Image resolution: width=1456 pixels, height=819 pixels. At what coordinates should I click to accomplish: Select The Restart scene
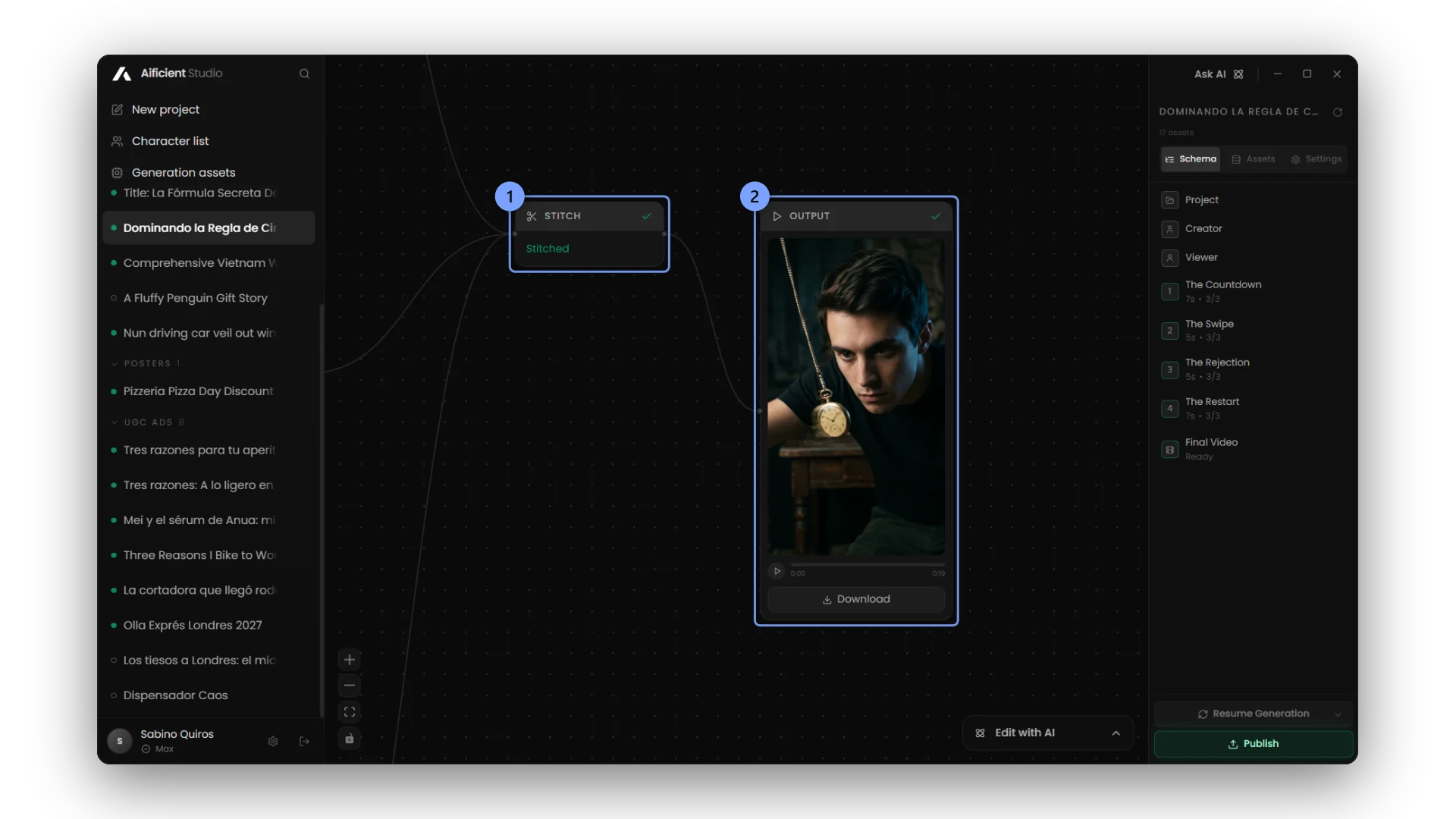click(1253, 408)
